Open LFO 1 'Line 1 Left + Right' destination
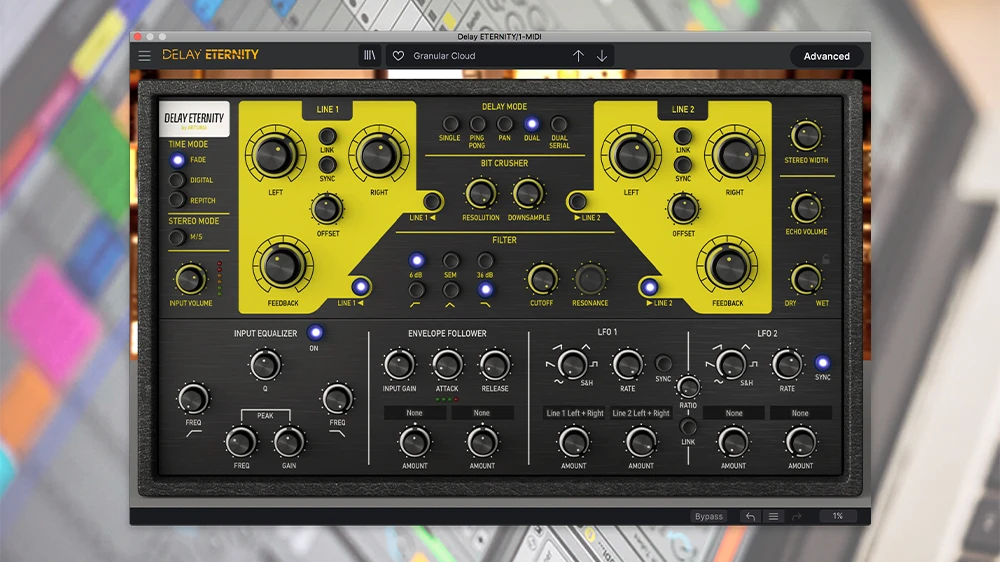Screen dimensions: 1000x562 573,413
